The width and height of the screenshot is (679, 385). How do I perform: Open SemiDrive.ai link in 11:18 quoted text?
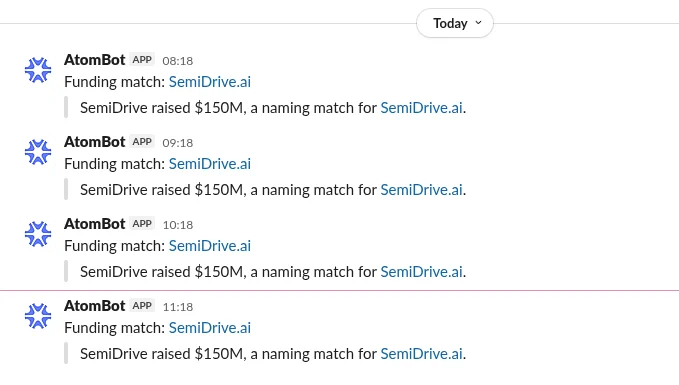coord(421,354)
